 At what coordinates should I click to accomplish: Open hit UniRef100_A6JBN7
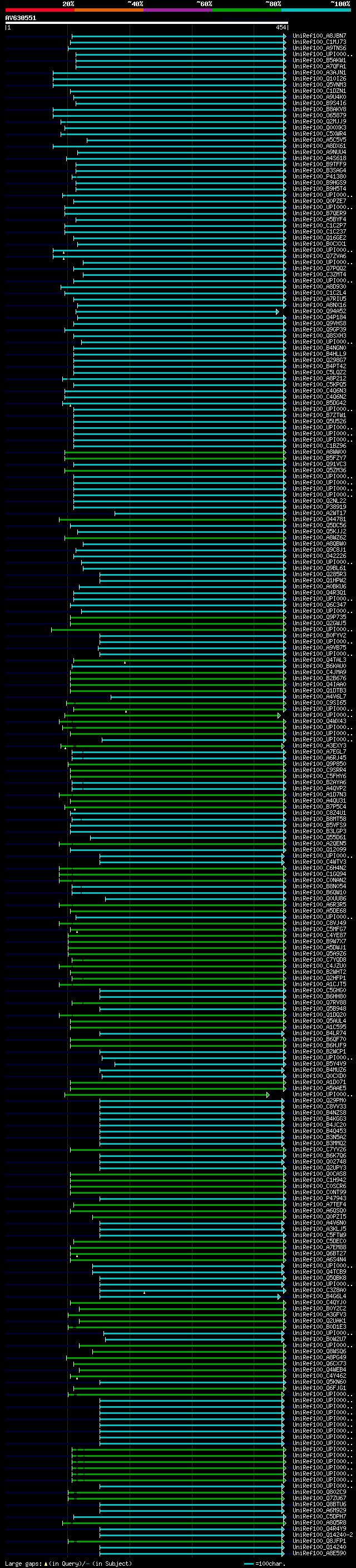[319, 36]
